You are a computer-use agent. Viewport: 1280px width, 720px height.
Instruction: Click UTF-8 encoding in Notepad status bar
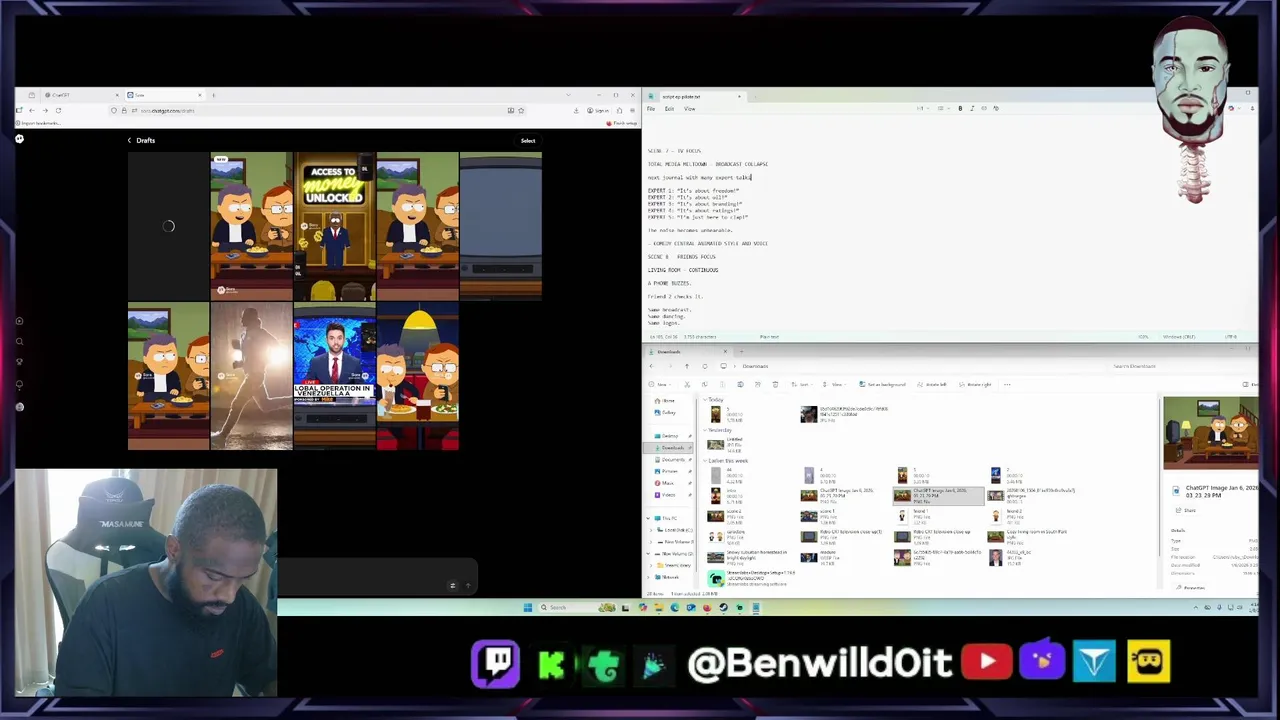click(1231, 337)
